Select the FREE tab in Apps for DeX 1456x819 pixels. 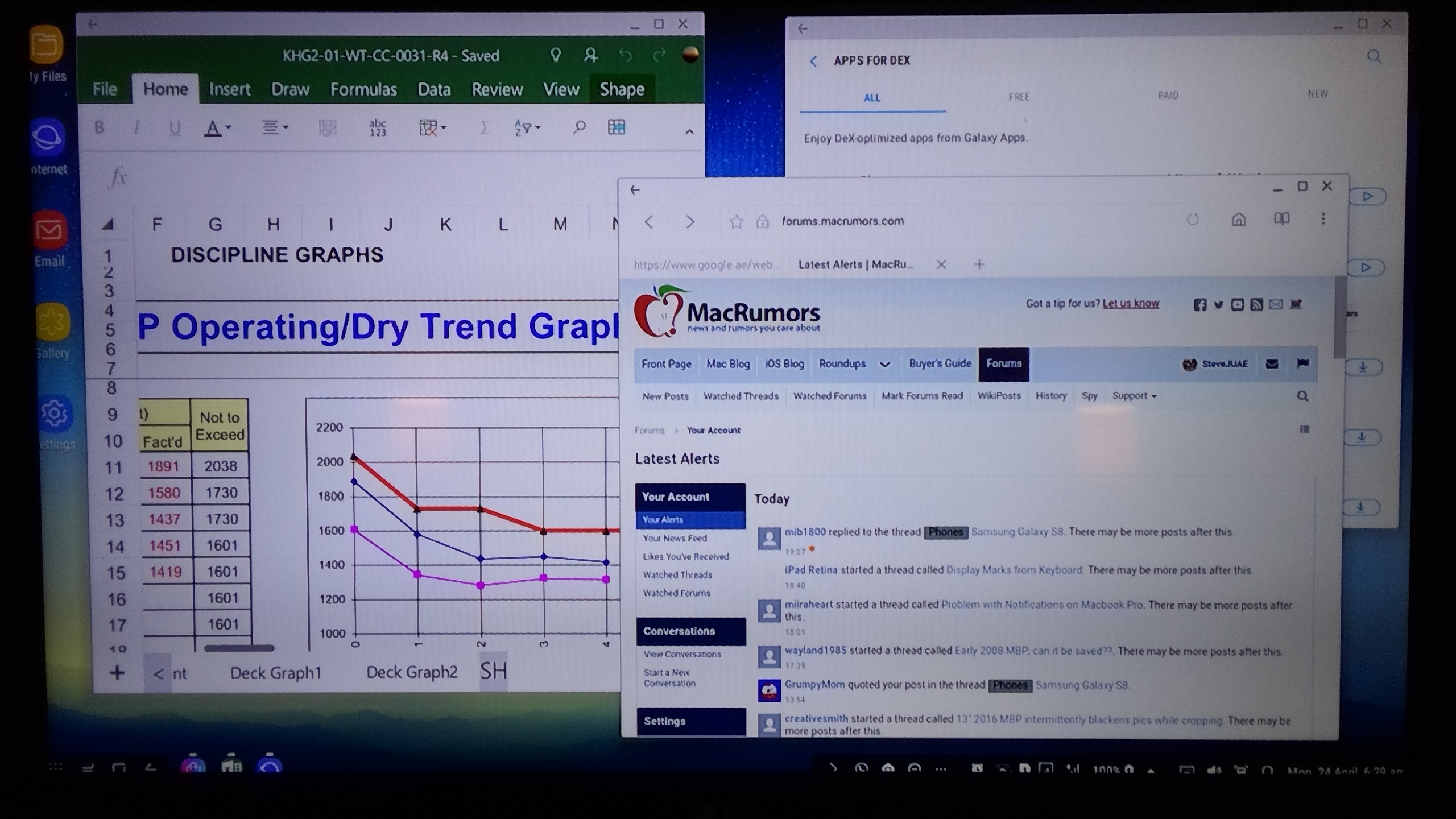pos(1019,97)
